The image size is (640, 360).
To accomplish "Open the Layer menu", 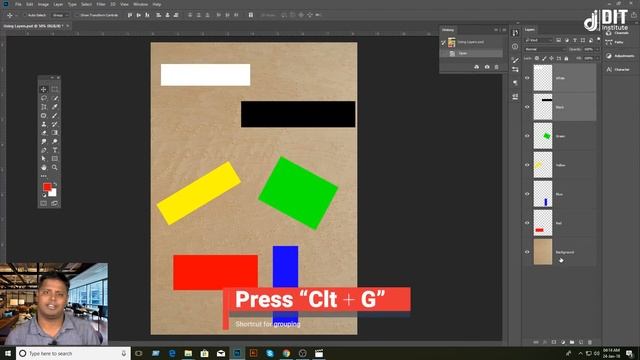I will [x=58, y=4].
